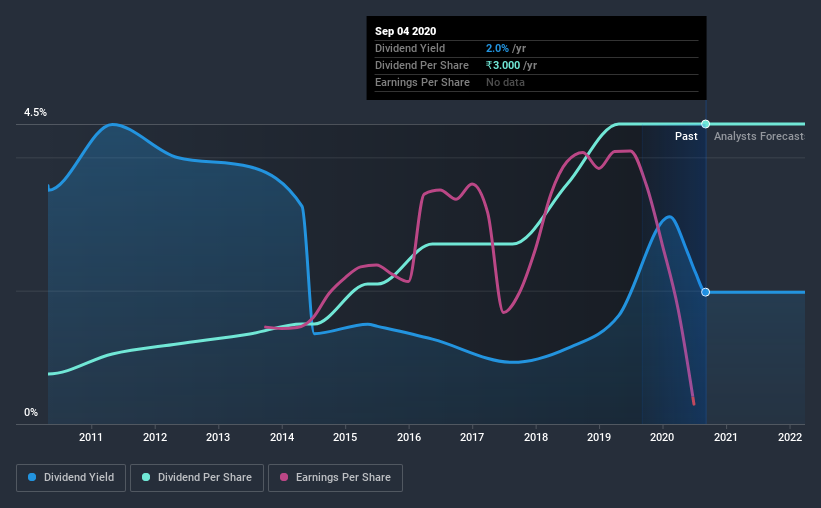
Task: Click the ₹3.000 /yr tooltip value
Action: coord(511,65)
